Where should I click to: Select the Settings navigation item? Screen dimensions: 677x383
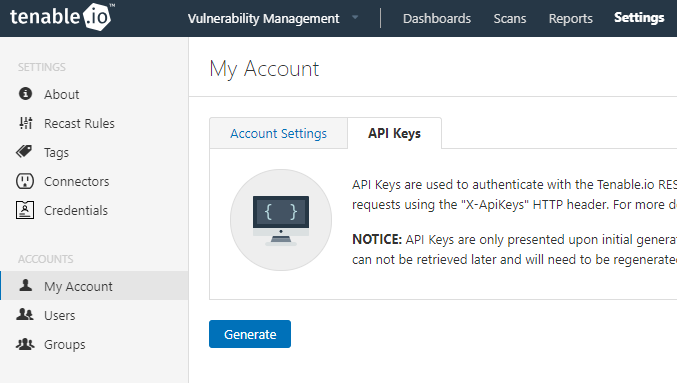(639, 18)
